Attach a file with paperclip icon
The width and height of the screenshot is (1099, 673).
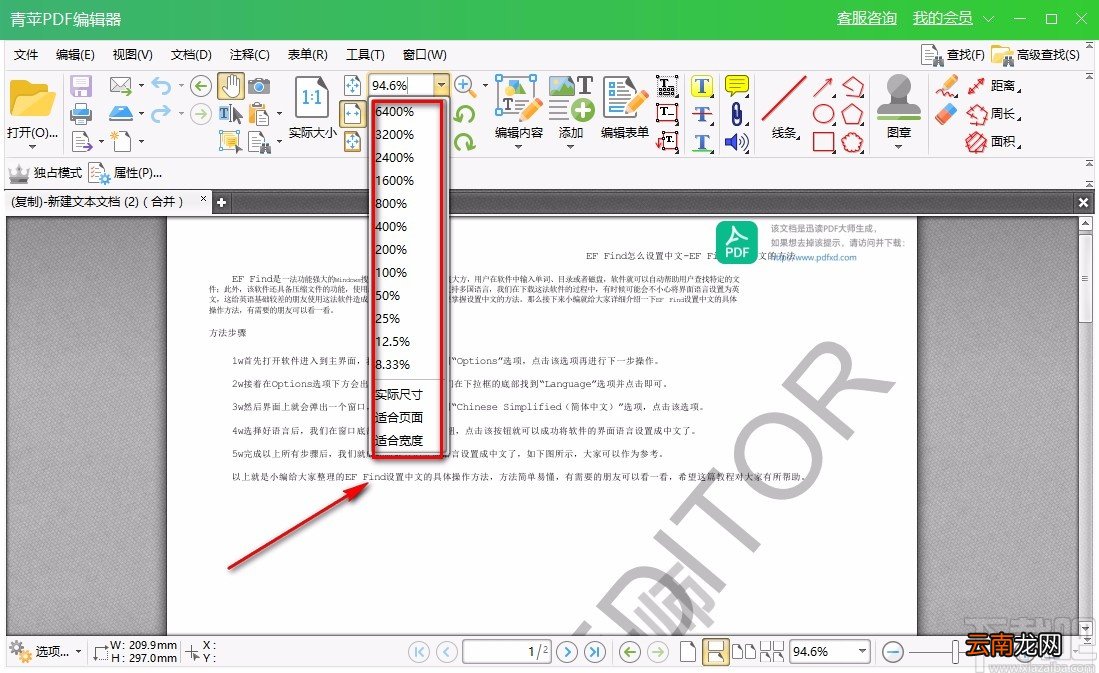[x=736, y=114]
